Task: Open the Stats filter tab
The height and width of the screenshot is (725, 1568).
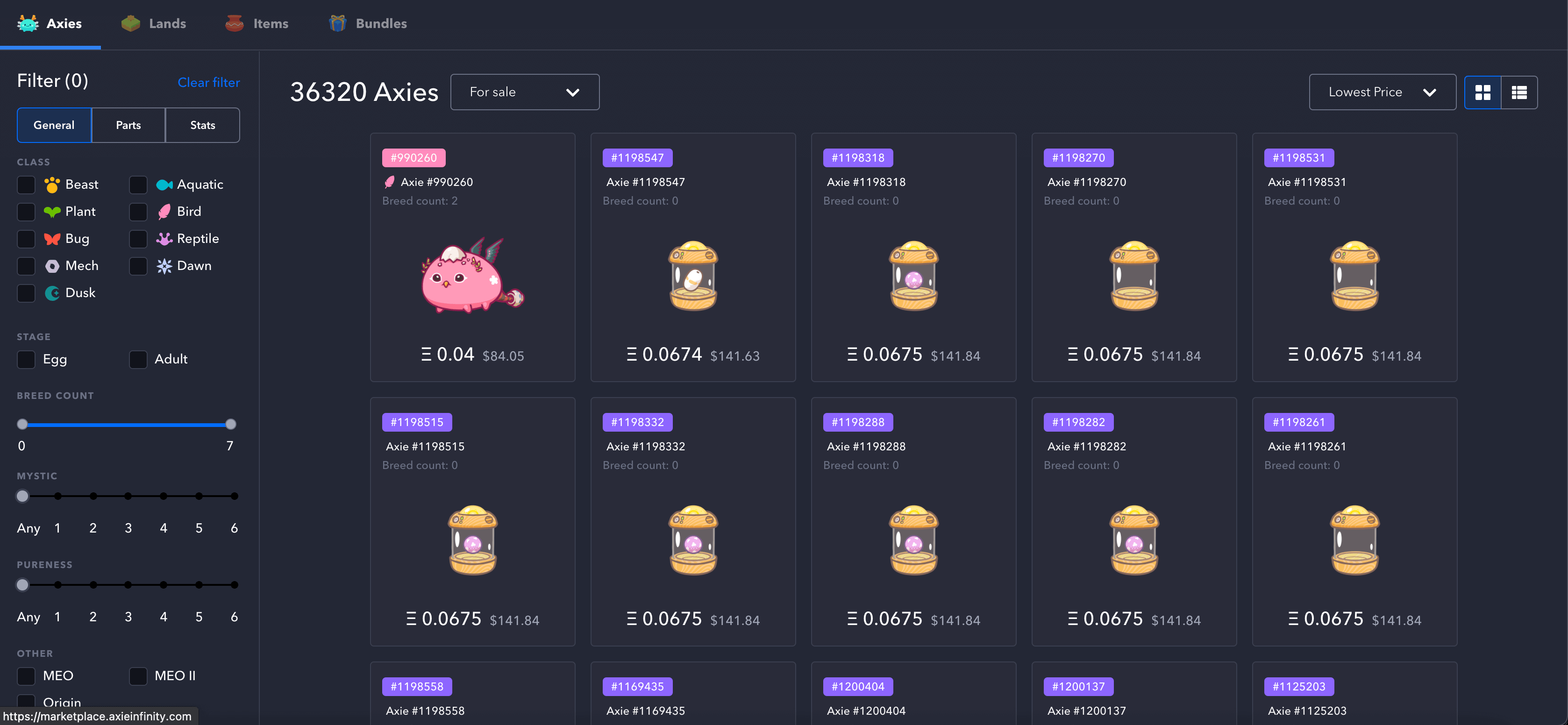Action: pos(202,125)
